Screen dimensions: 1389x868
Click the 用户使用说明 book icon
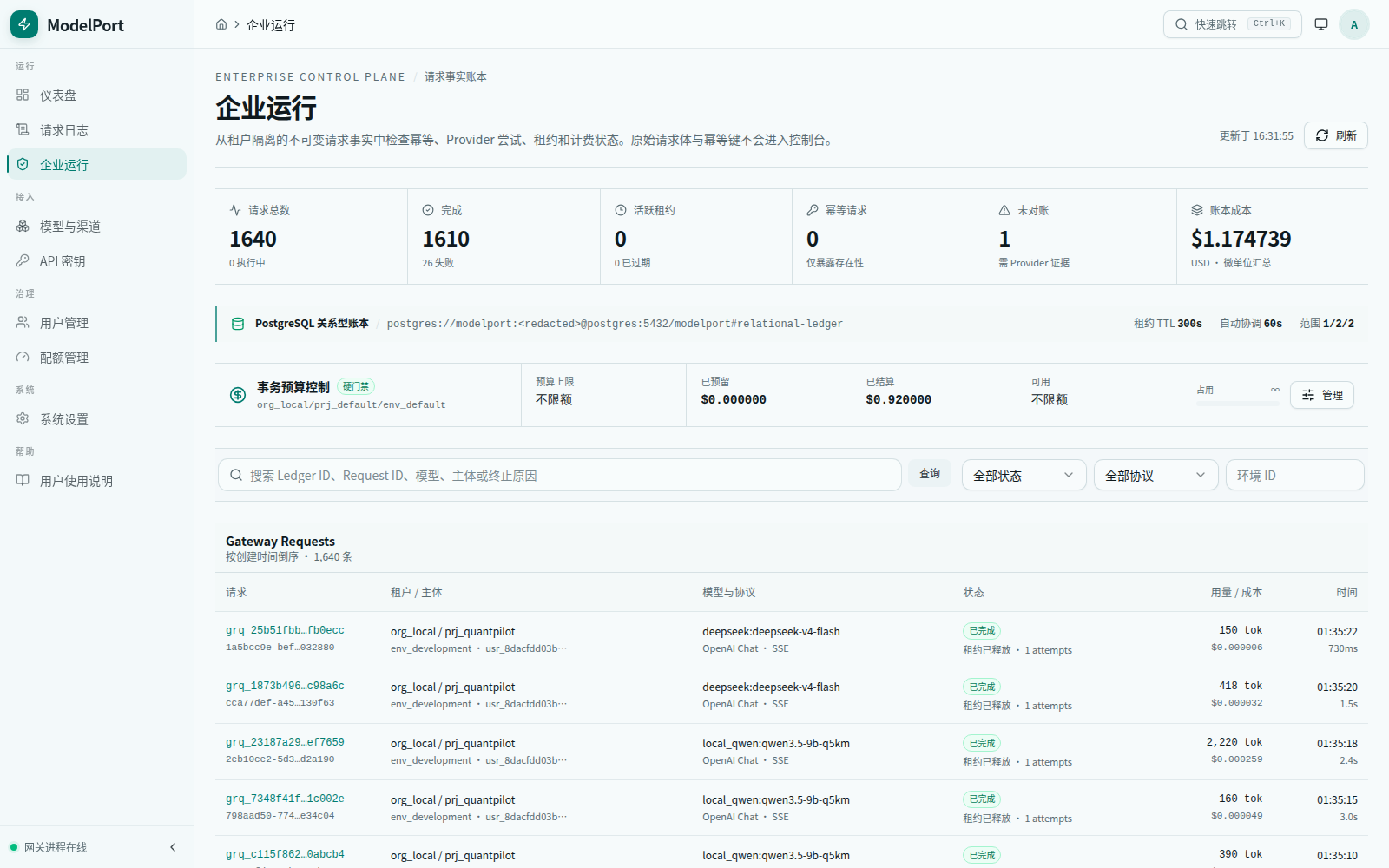23,480
